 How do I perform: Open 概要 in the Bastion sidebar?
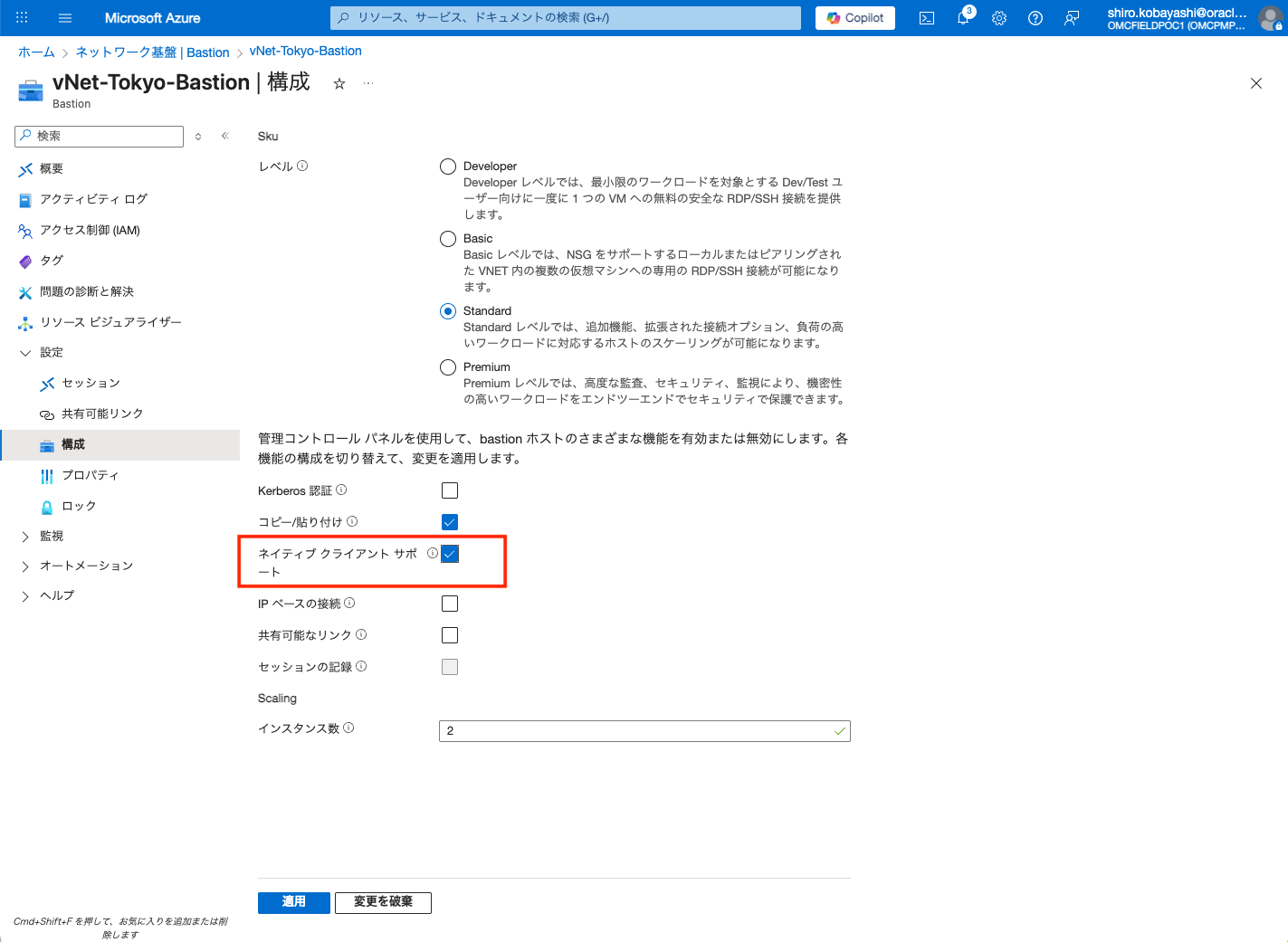click(x=51, y=168)
